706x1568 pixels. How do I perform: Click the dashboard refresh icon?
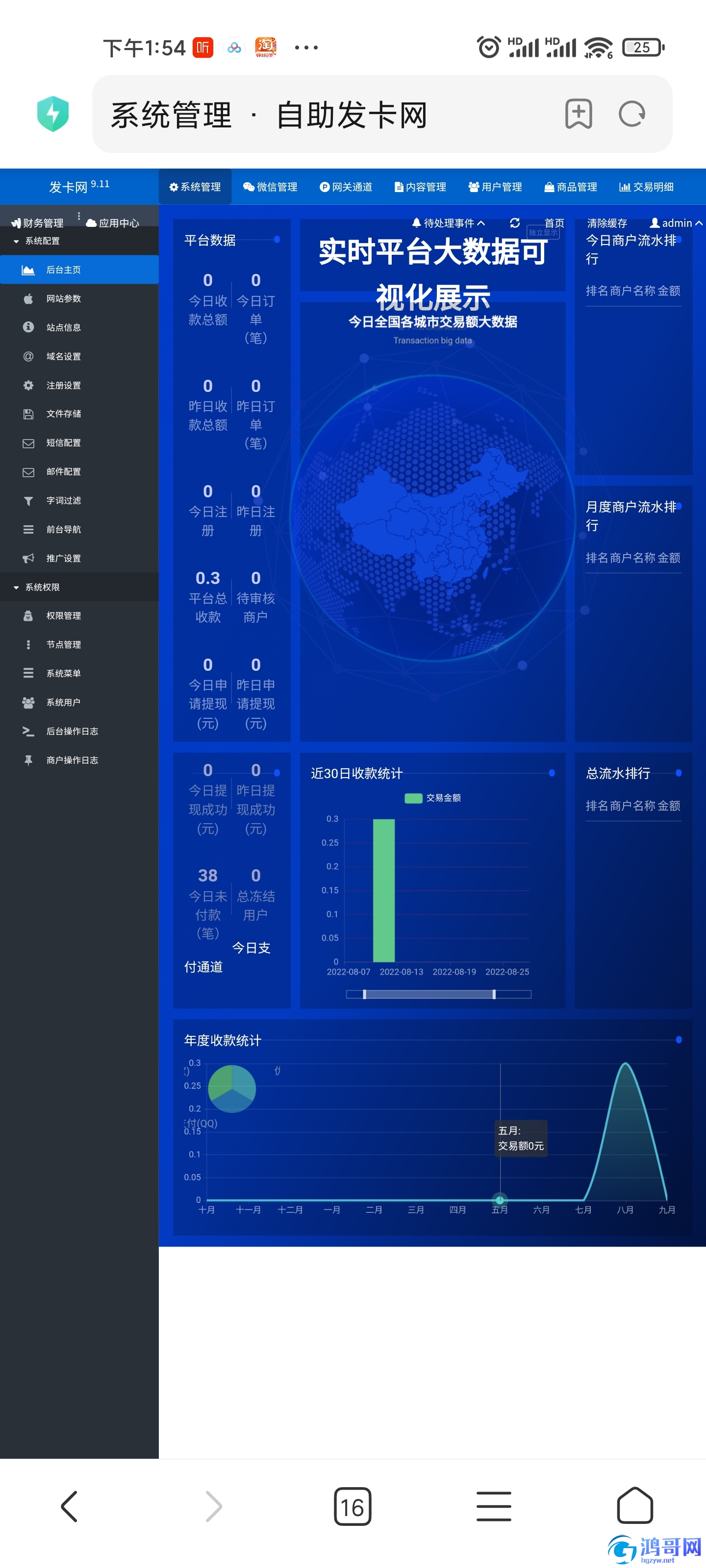click(x=515, y=223)
